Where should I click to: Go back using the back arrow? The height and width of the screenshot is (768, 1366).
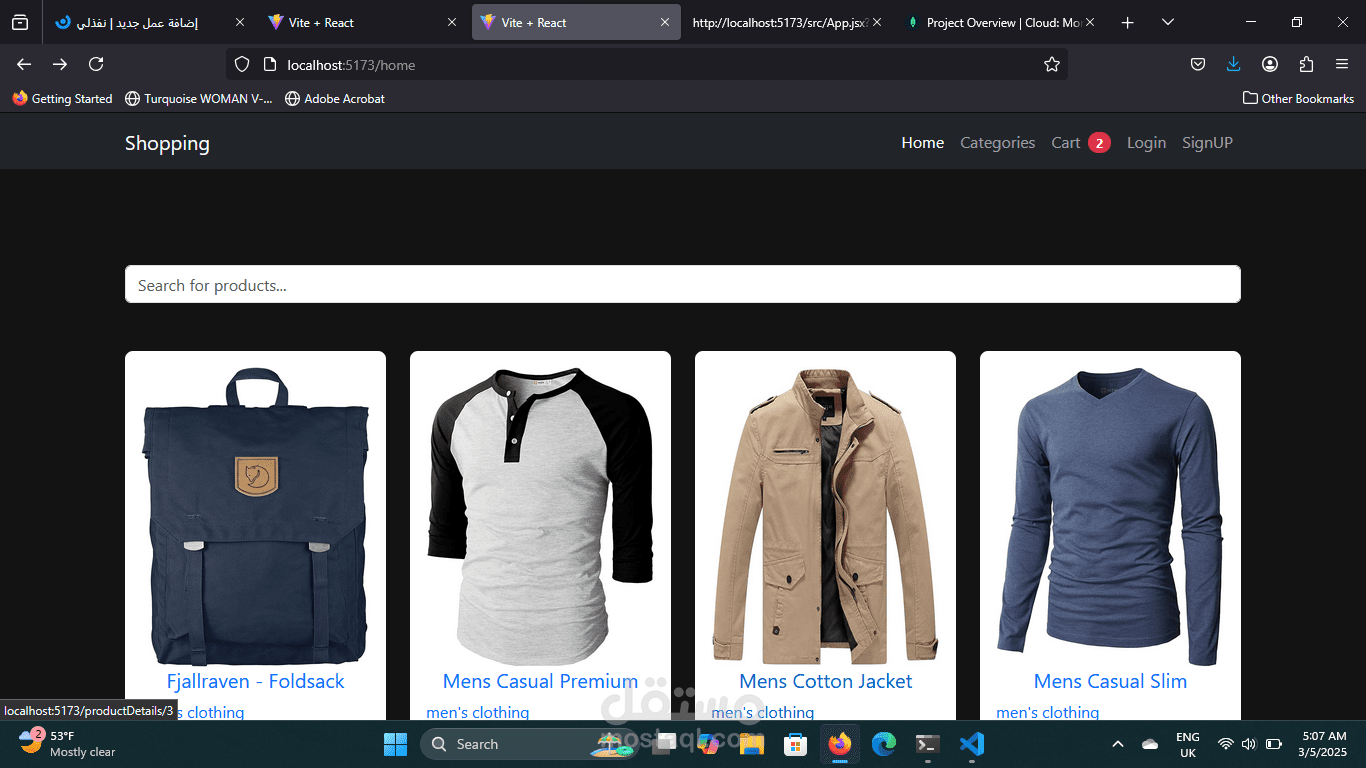click(23, 63)
